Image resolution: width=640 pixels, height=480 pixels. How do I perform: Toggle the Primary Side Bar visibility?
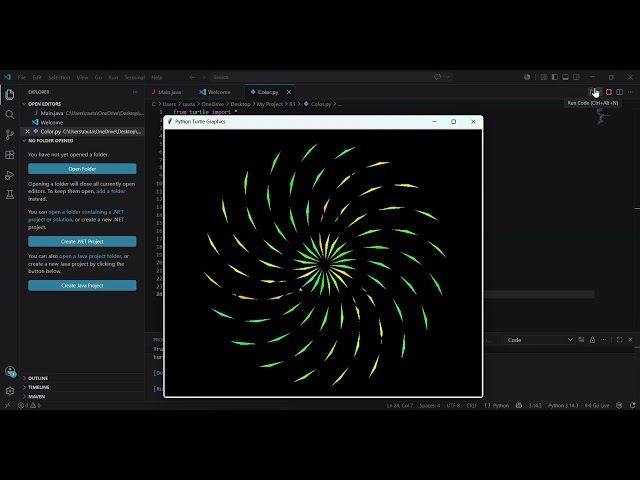point(555,77)
